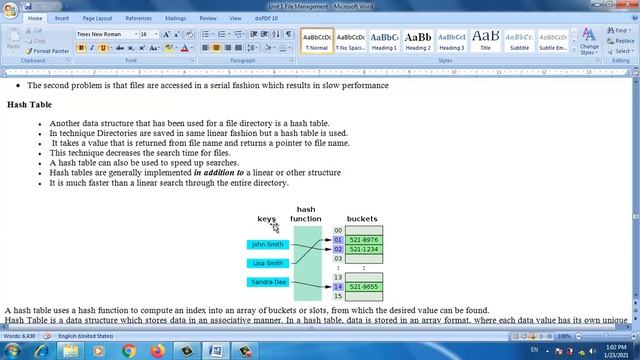Click the Office button
The width and height of the screenshot is (640, 360).
[11, 10]
